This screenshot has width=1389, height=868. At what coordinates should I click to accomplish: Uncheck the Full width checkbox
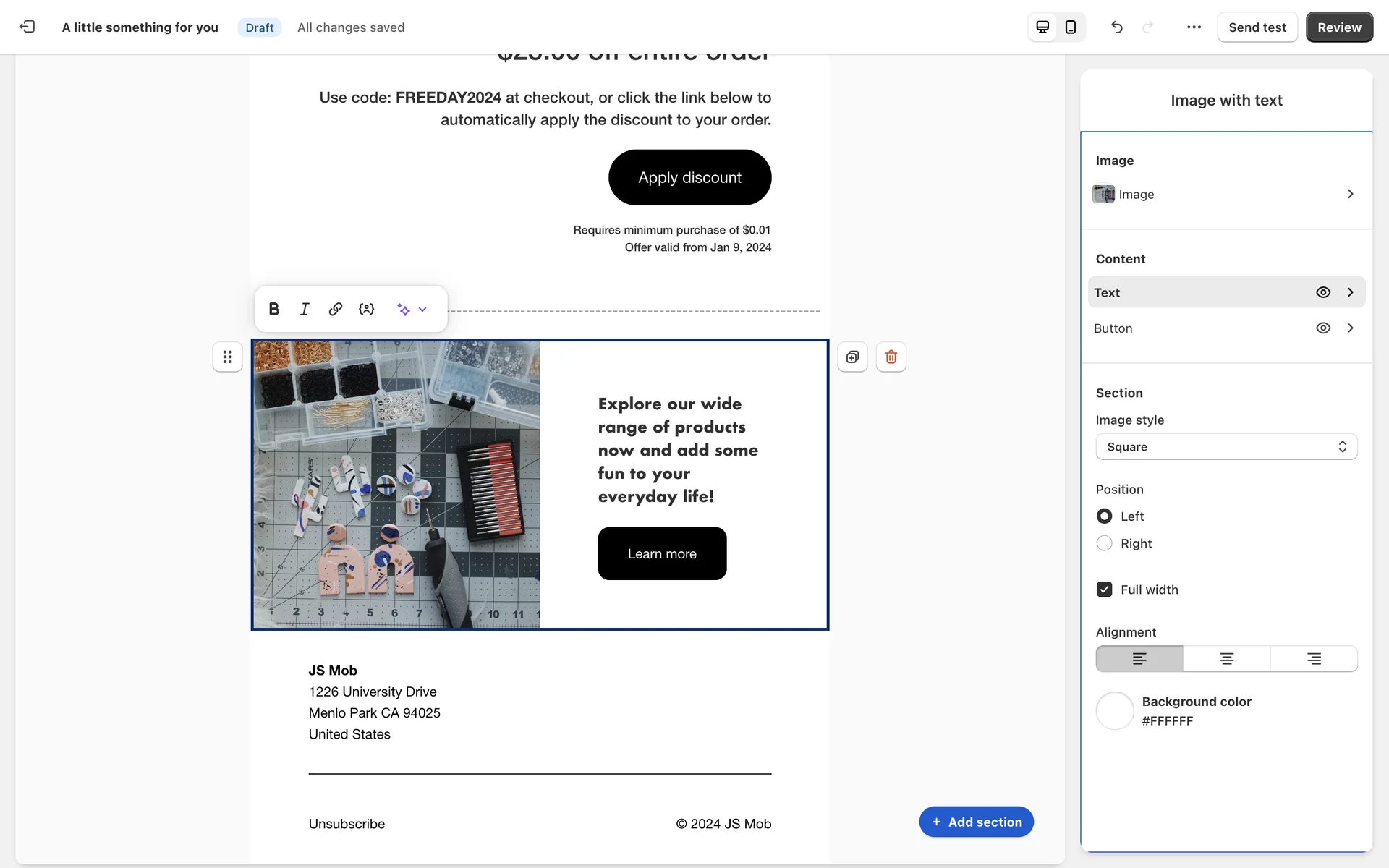1104,590
